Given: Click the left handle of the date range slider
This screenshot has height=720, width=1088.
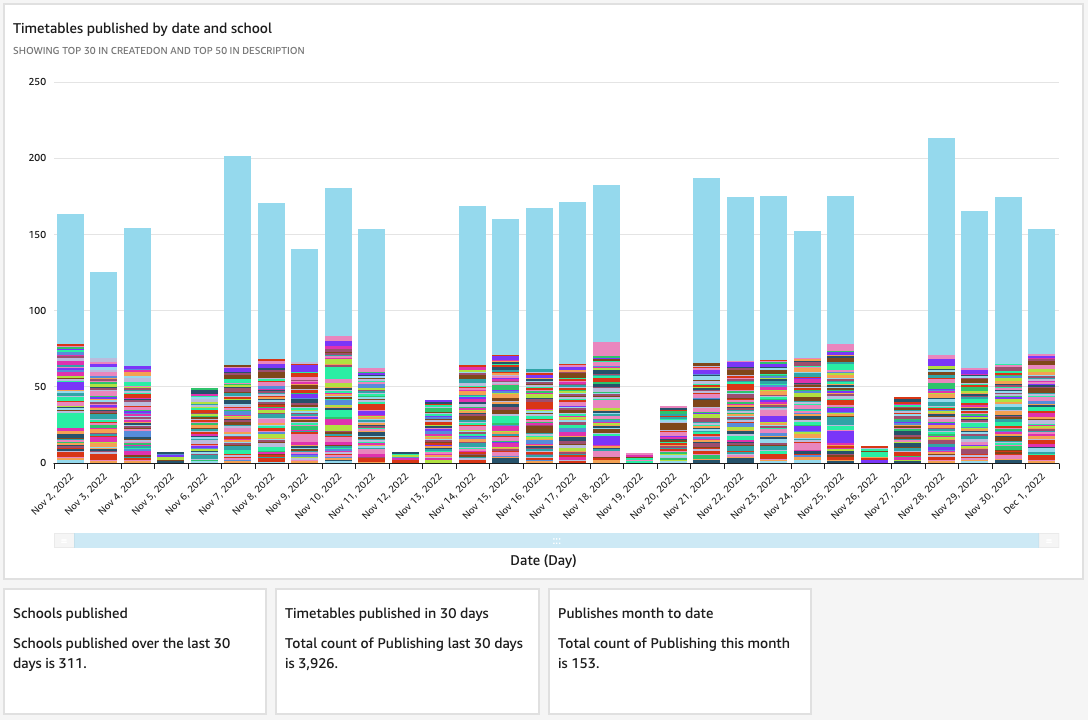Looking at the screenshot, I should [x=65, y=540].
